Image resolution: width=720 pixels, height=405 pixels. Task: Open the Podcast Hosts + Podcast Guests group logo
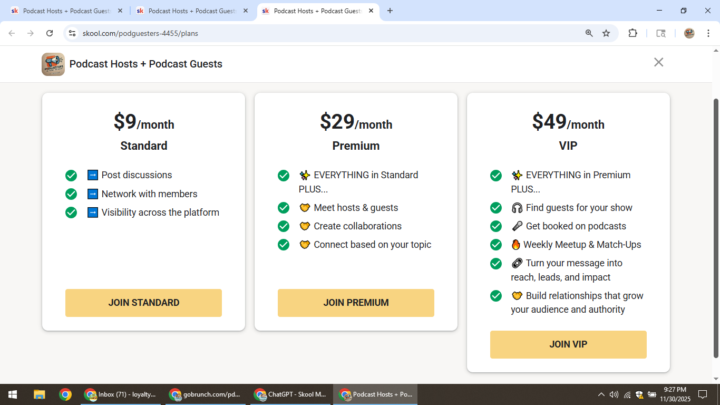click(53, 64)
